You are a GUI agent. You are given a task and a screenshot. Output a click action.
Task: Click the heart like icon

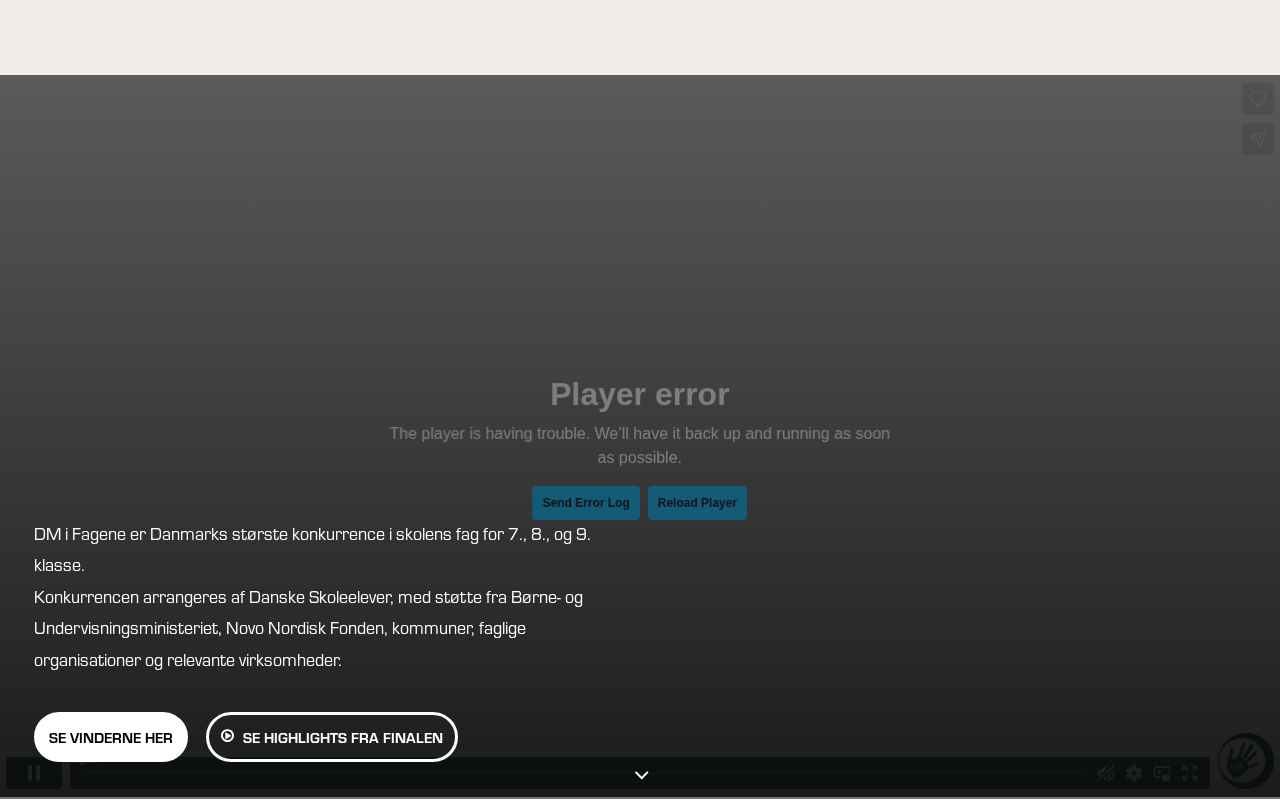[x=1258, y=99]
